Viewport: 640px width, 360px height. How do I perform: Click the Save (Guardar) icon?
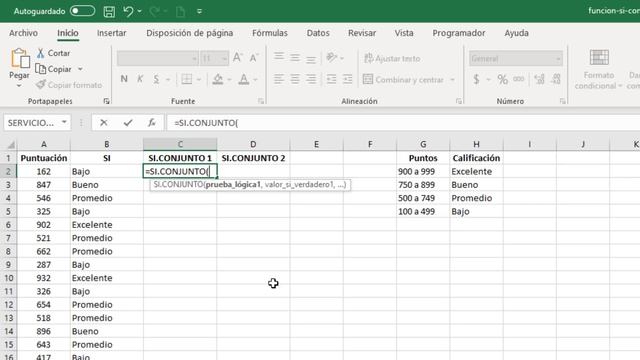109,11
